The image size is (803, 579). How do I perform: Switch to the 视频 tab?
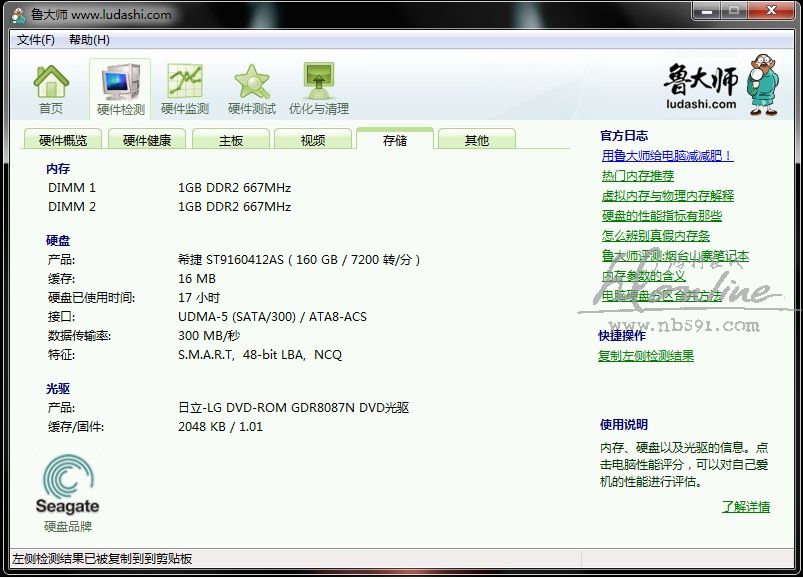point(313,140)
